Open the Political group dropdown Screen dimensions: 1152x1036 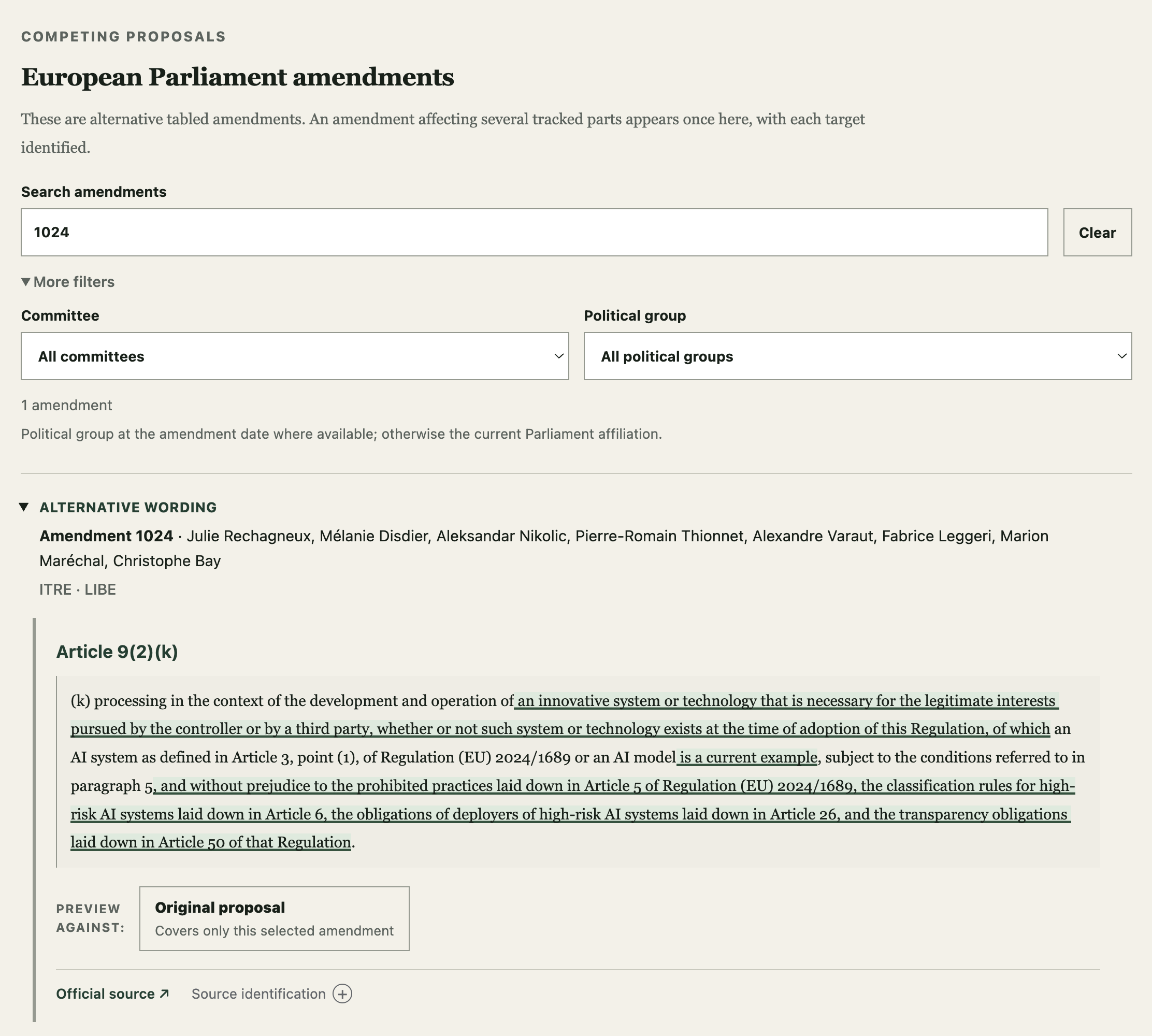point(858,356)
